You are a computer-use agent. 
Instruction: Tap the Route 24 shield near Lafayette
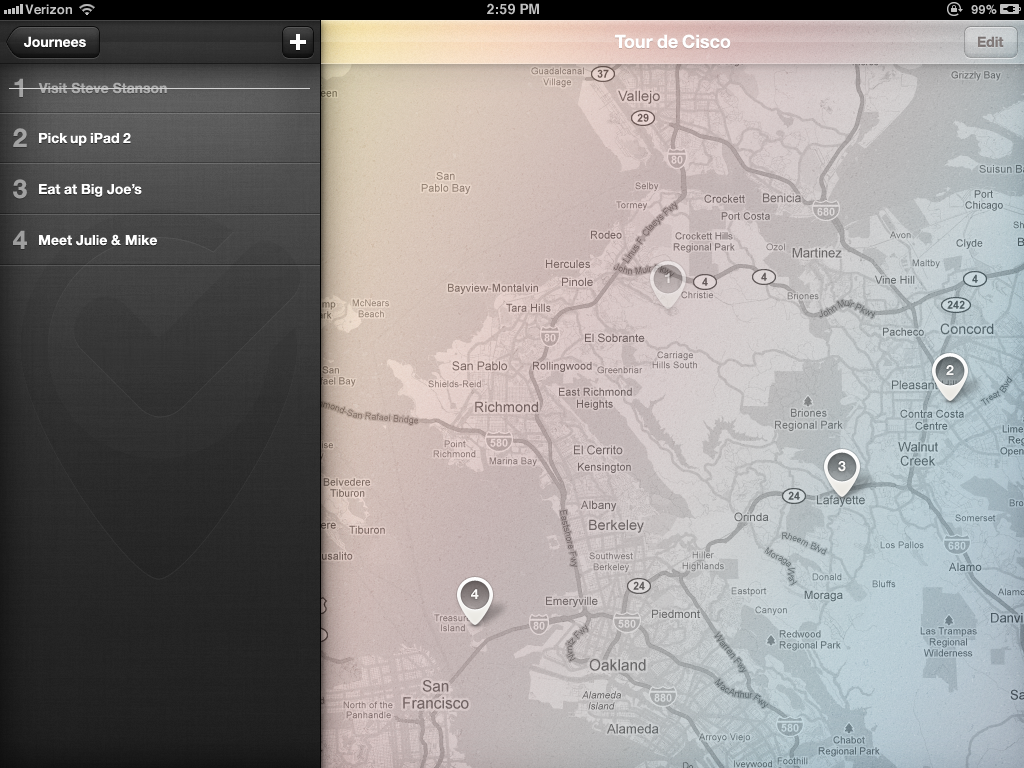(x=793, y=496)
